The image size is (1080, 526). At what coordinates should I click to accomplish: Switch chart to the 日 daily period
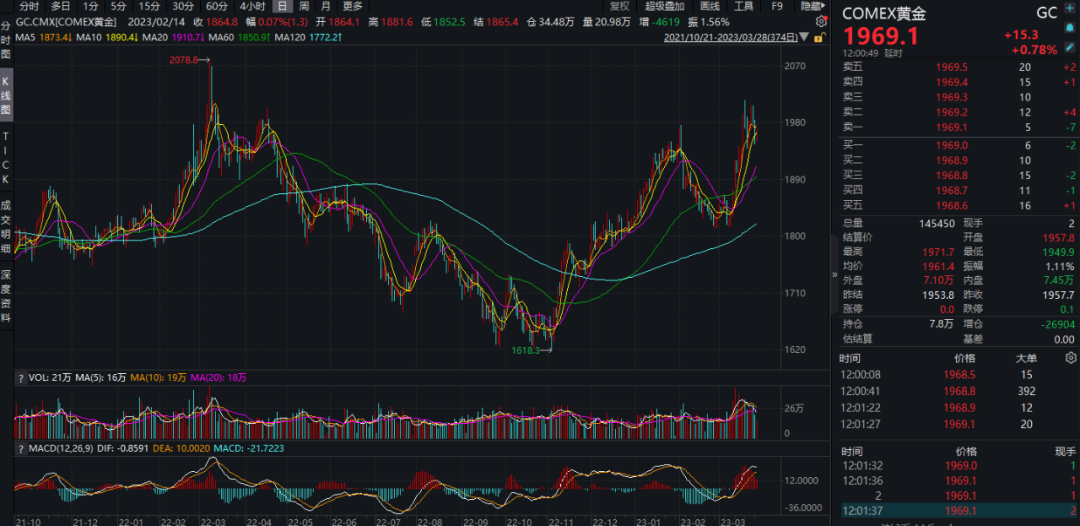pos(282,6)
